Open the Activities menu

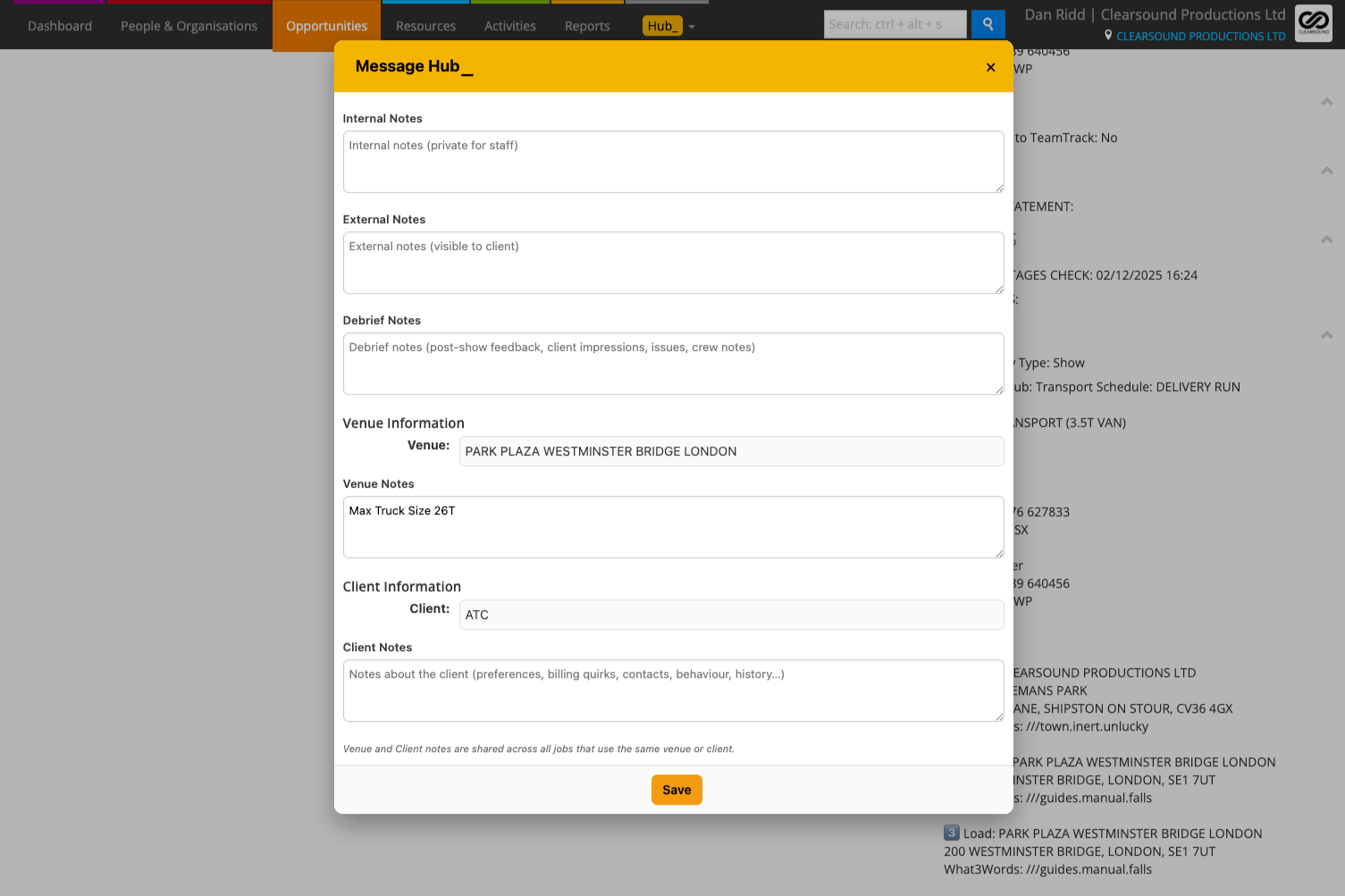[x=509, y=25]
